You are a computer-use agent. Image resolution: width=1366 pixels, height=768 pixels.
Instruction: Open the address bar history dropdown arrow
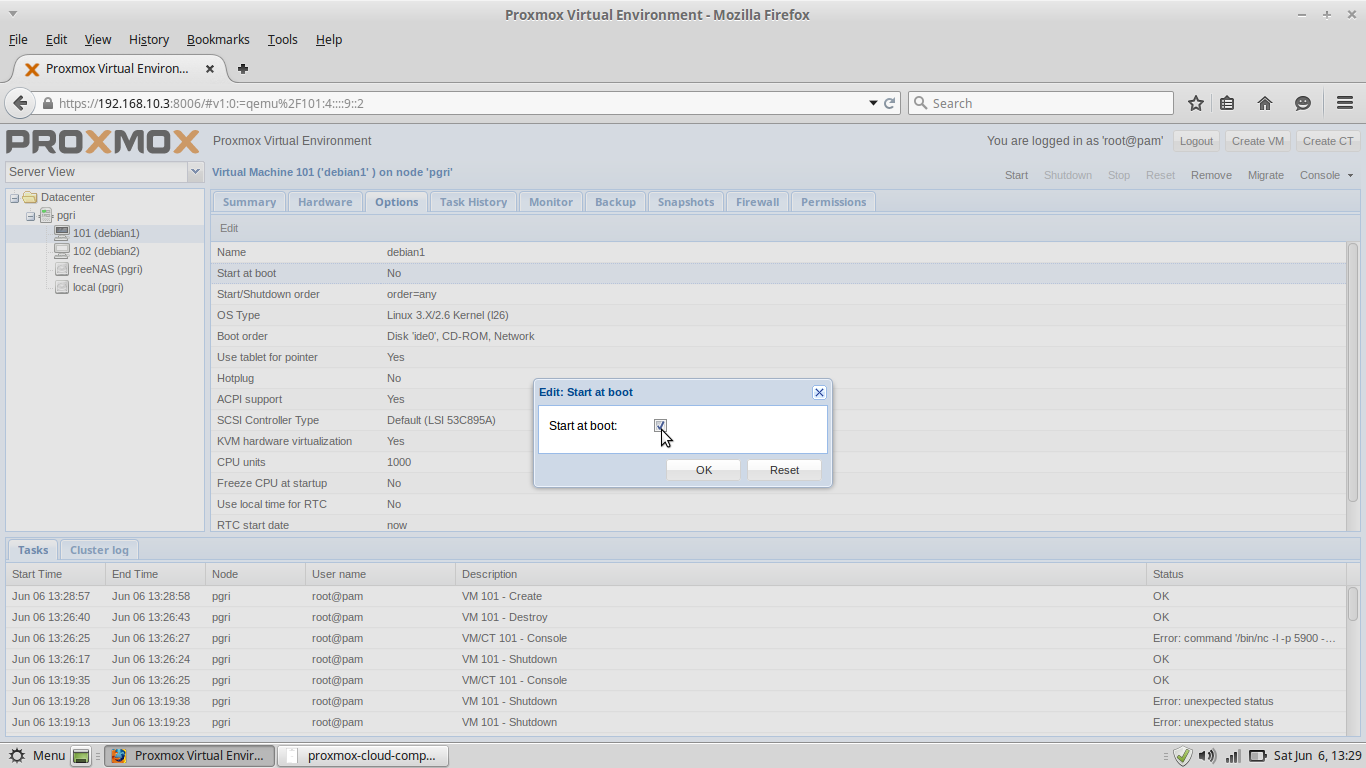[x=873, y=103]
